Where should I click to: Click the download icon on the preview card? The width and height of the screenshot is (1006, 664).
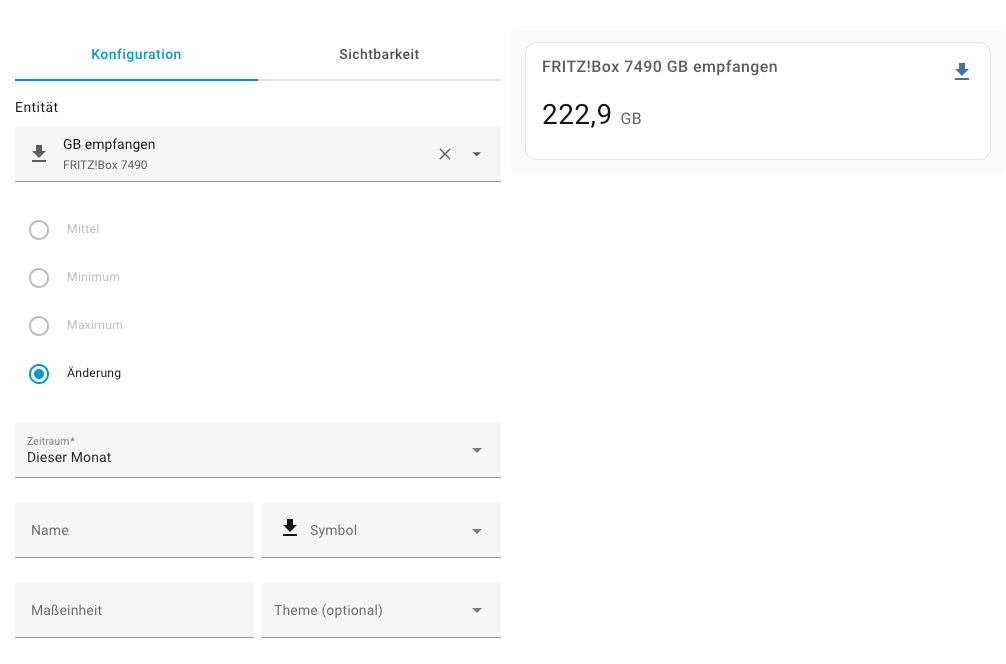click(x=962, y=71)
